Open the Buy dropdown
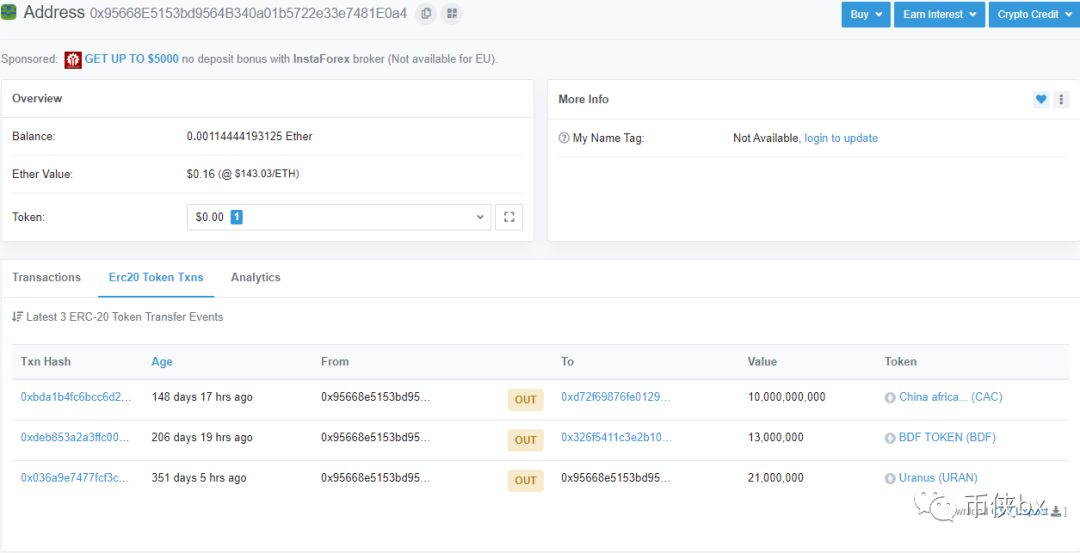The height and width of the screenshot is (553, 1080). point(866,14)
